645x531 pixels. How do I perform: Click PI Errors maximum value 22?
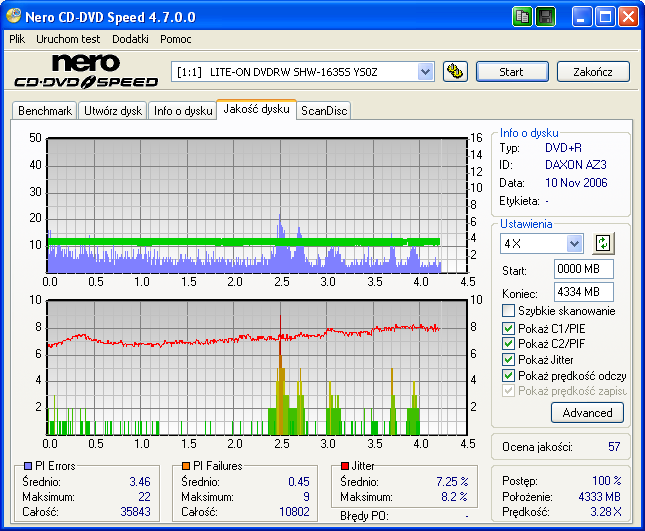point(144,497)
